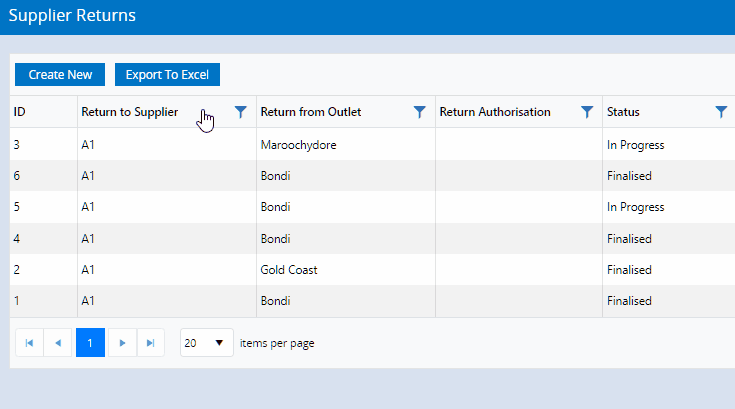Click Bondi outlet in row 1
Screen dimensions: 735x409
click(x=275, y=301)
